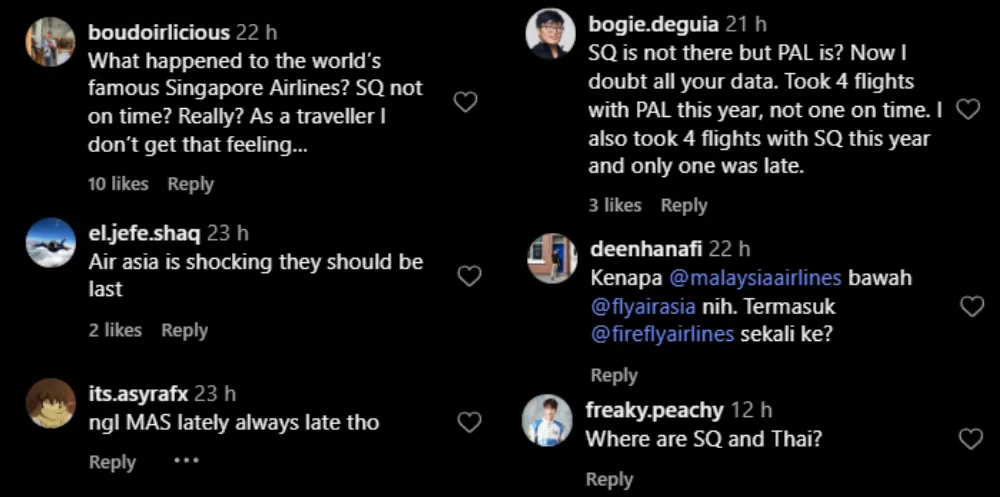Viewport: 1000px width, 497px height.
Task: Like its.asyrafx's comment about MAS
Action: click(469, 423)
